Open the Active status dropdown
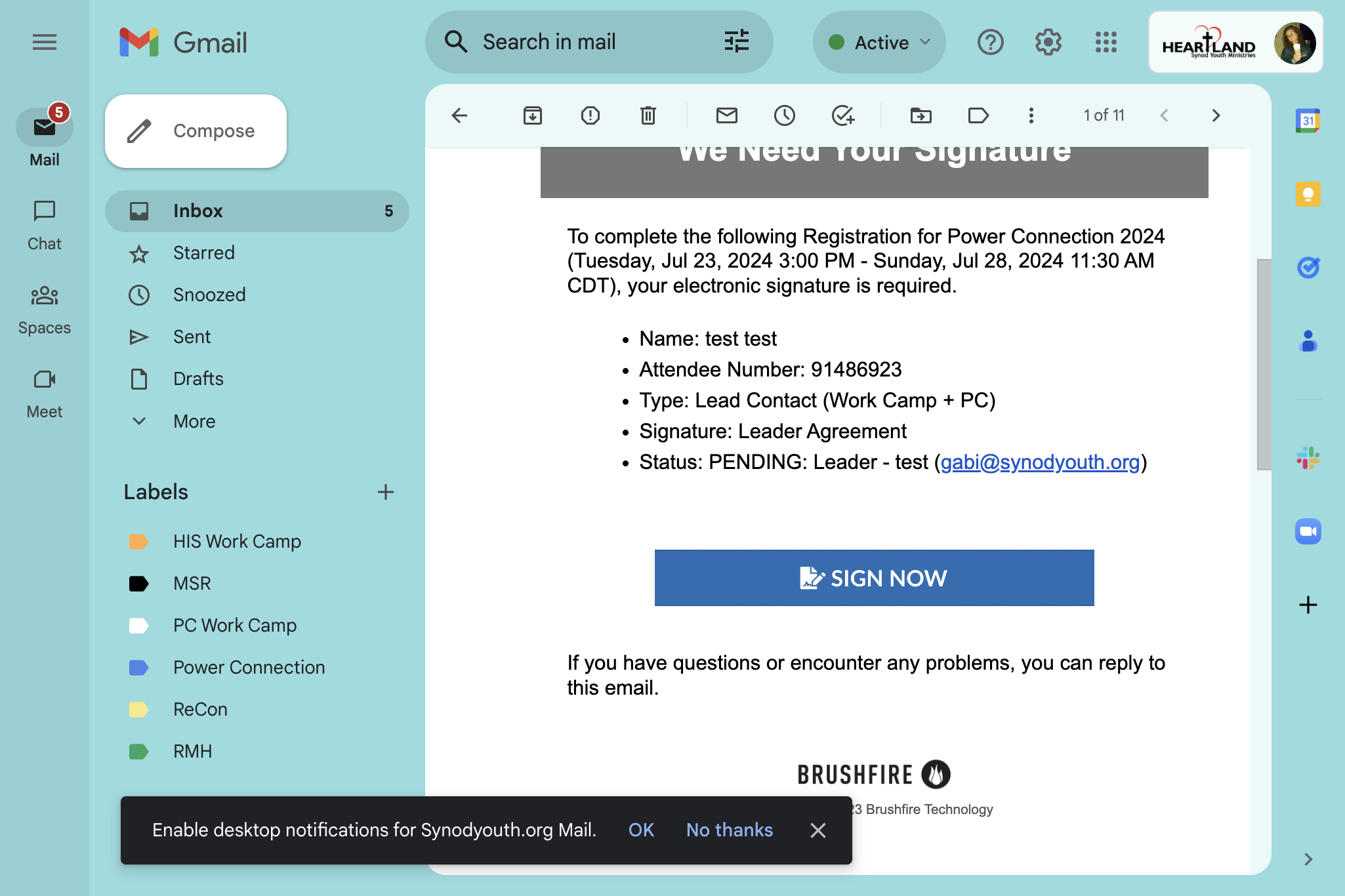Viewport: 1345px width, 896px height. pos(879,42)
